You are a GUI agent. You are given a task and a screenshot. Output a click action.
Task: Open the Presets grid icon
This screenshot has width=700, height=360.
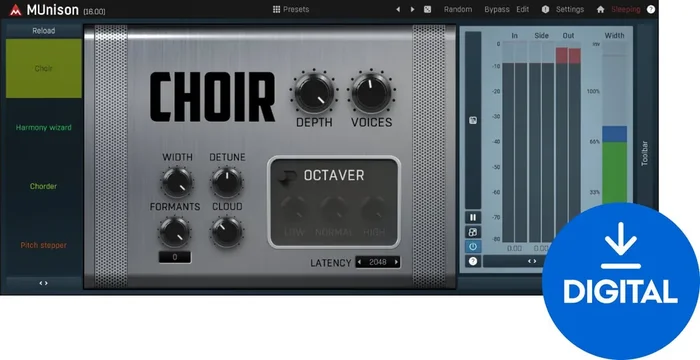(x=276, y=9)
